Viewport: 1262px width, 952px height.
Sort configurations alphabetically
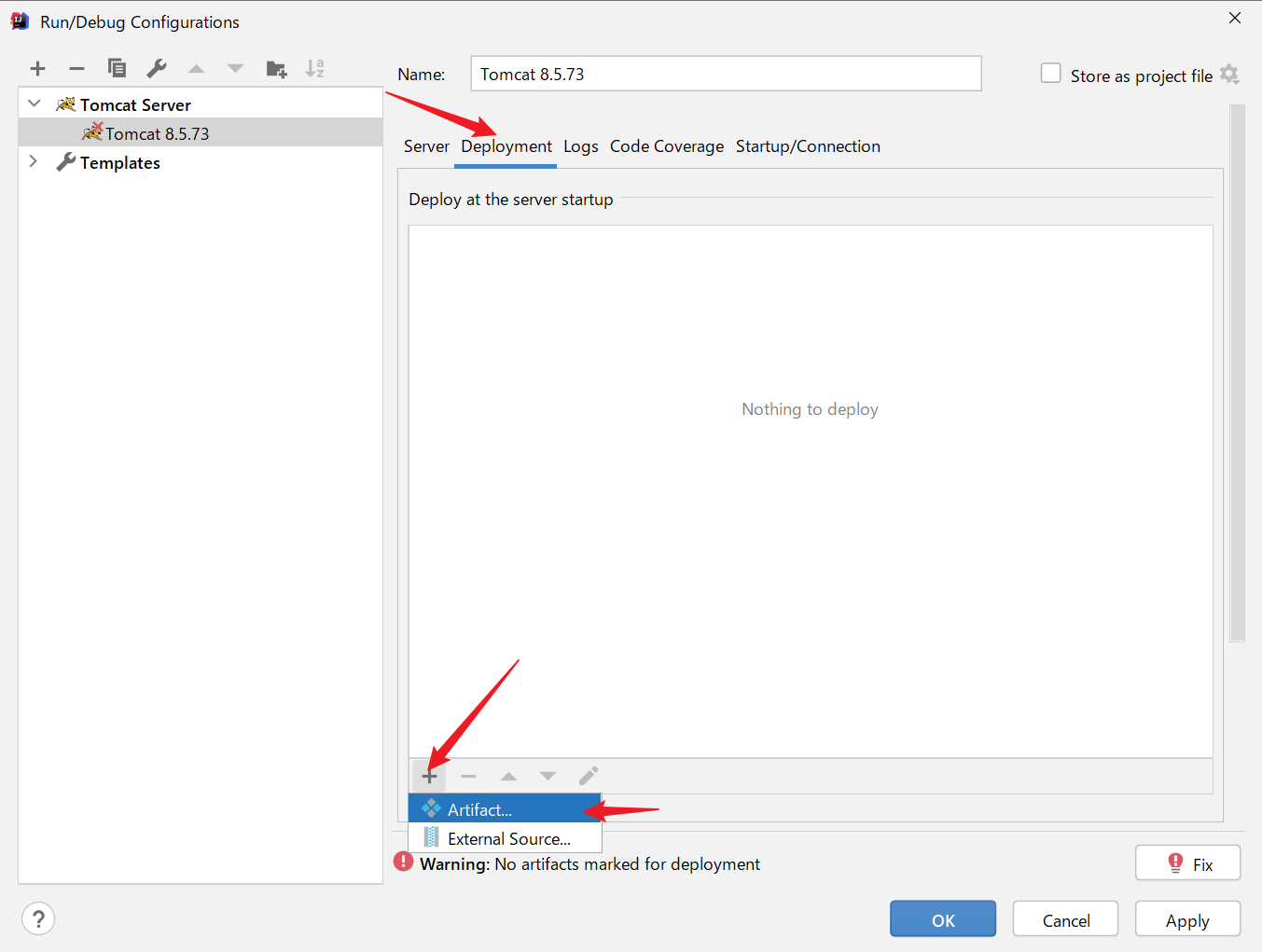click(x=314, y=68)
